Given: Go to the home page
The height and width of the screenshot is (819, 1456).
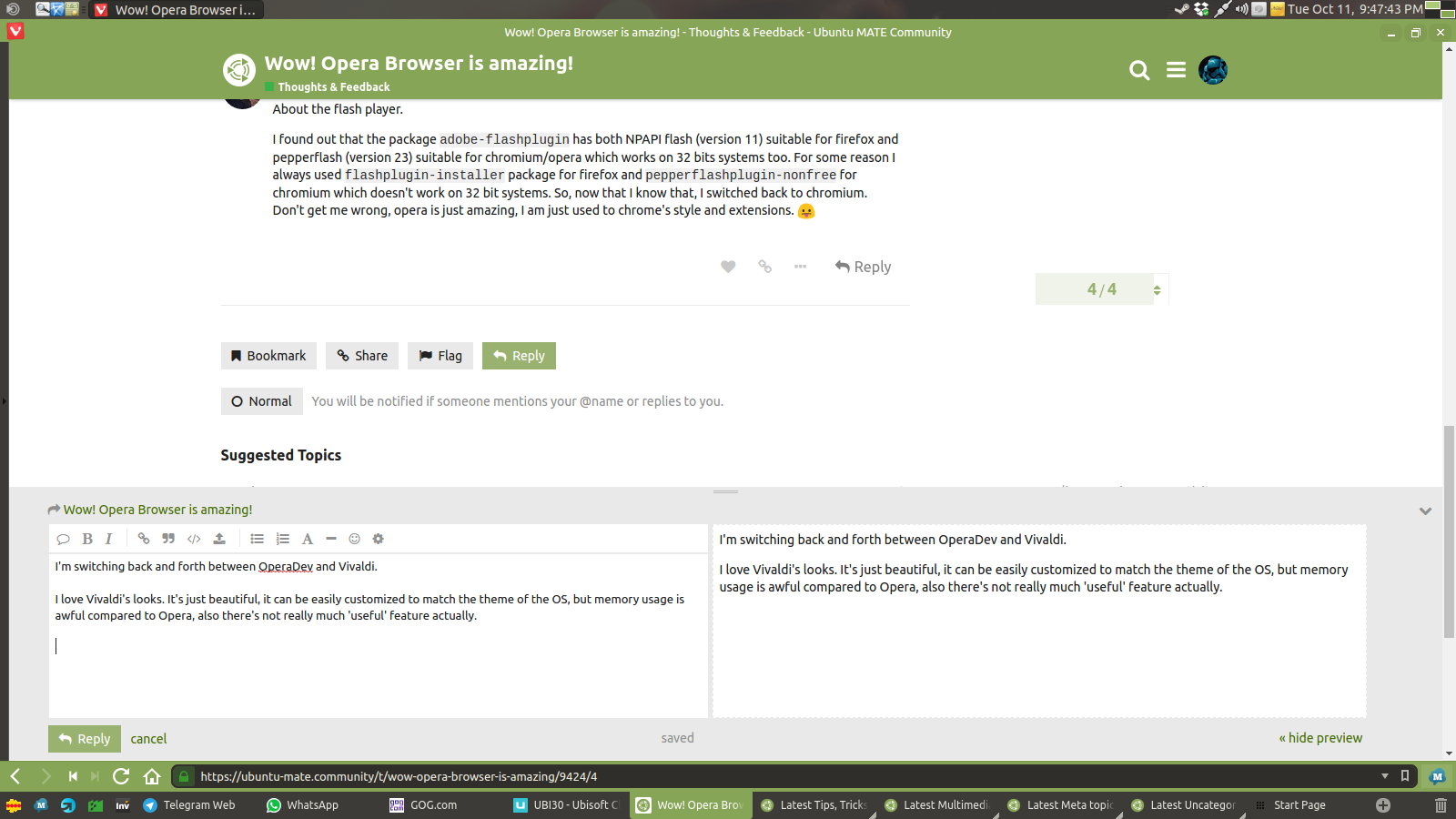Looking at the screenshot, I should click(x=152, y=776).
